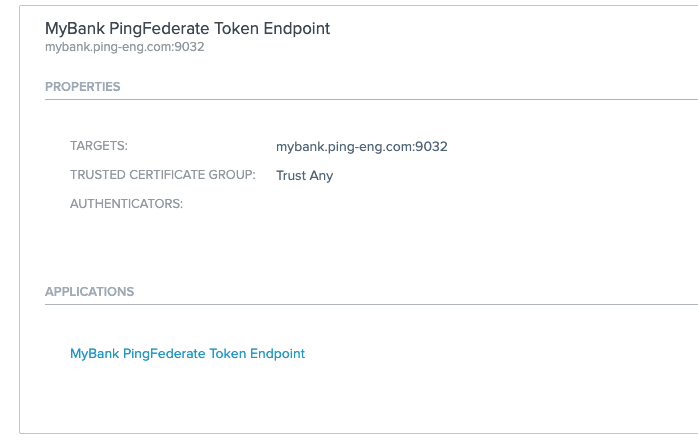Select the APPLICATIONS section header
Screen dimensions: 698x442
pos(89,292)
